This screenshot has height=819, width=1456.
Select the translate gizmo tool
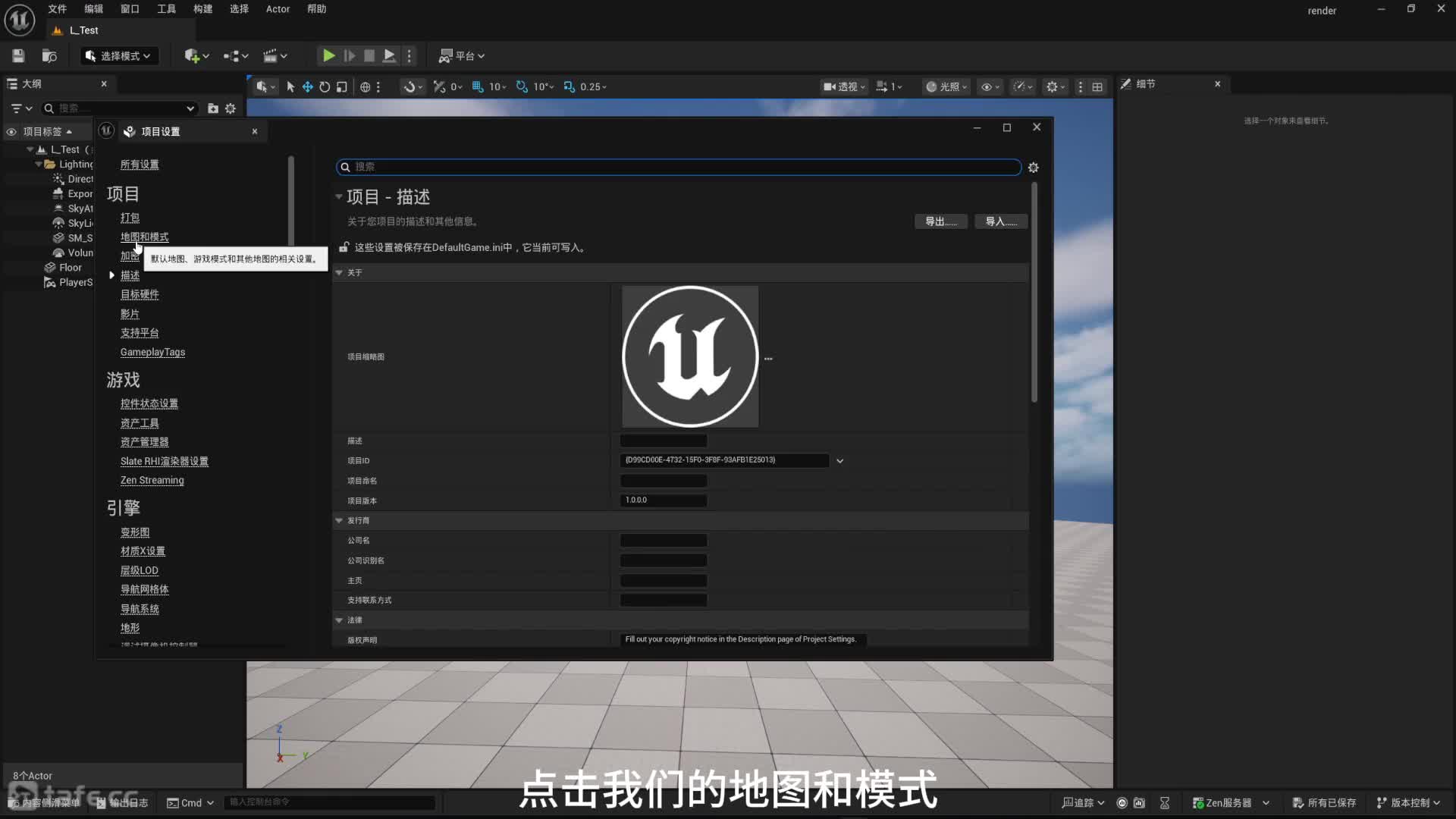point(307,86)
